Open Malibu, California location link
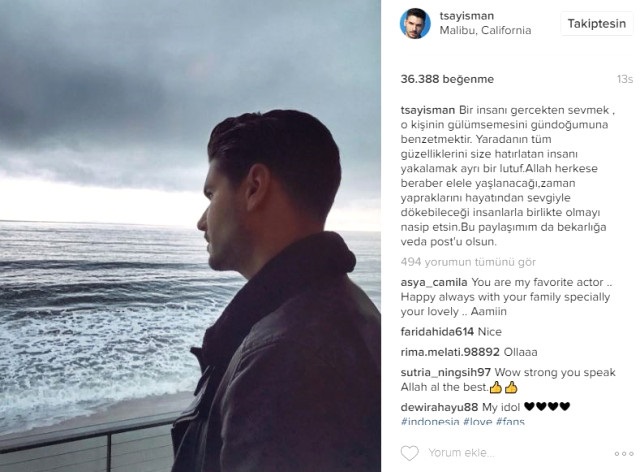The width and height of the screenshot is (640, 472). [x=485, y=30]
